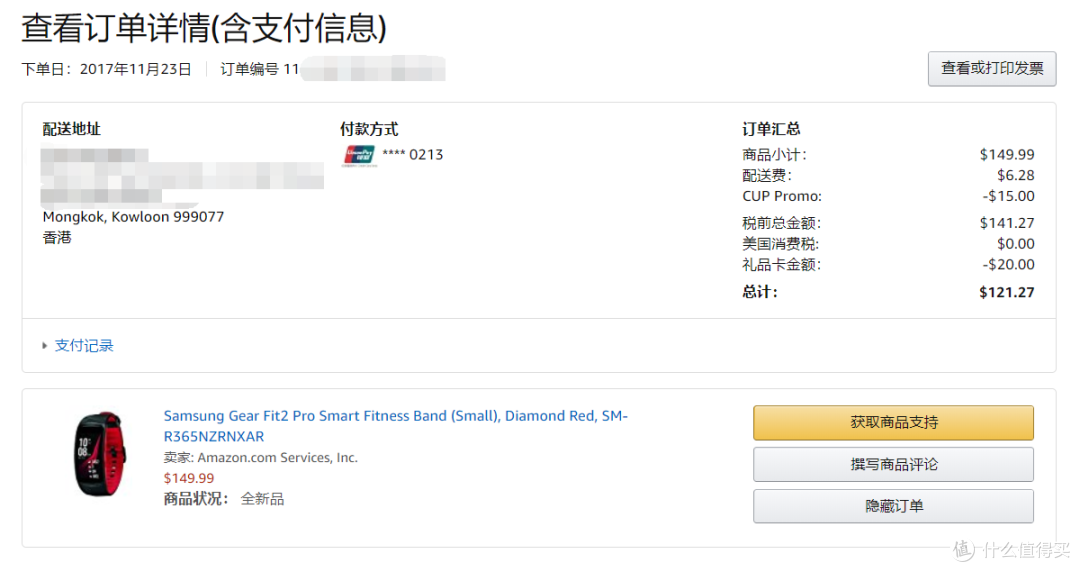Click the 商品状况 全新品 condition text
Image resolution: width=1080 pixels, height=572 pixels.
pyautogui.click(x=223, y=499)
